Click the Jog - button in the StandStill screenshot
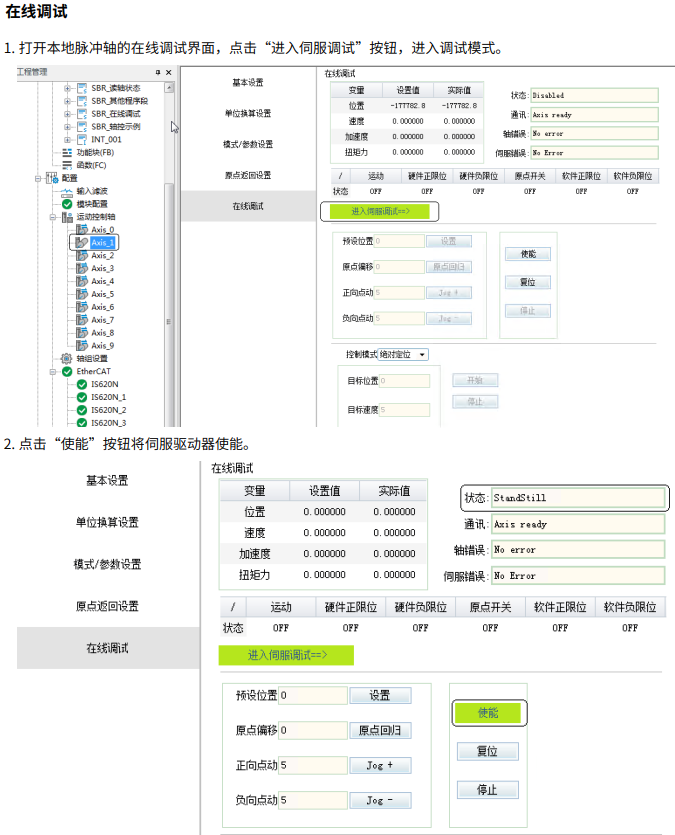This screenshot has height=835, width=675. pos(380,800)
